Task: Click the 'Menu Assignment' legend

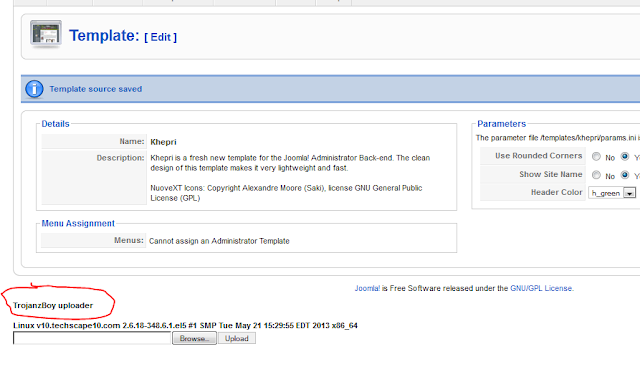Action: [x=78, y=223]
